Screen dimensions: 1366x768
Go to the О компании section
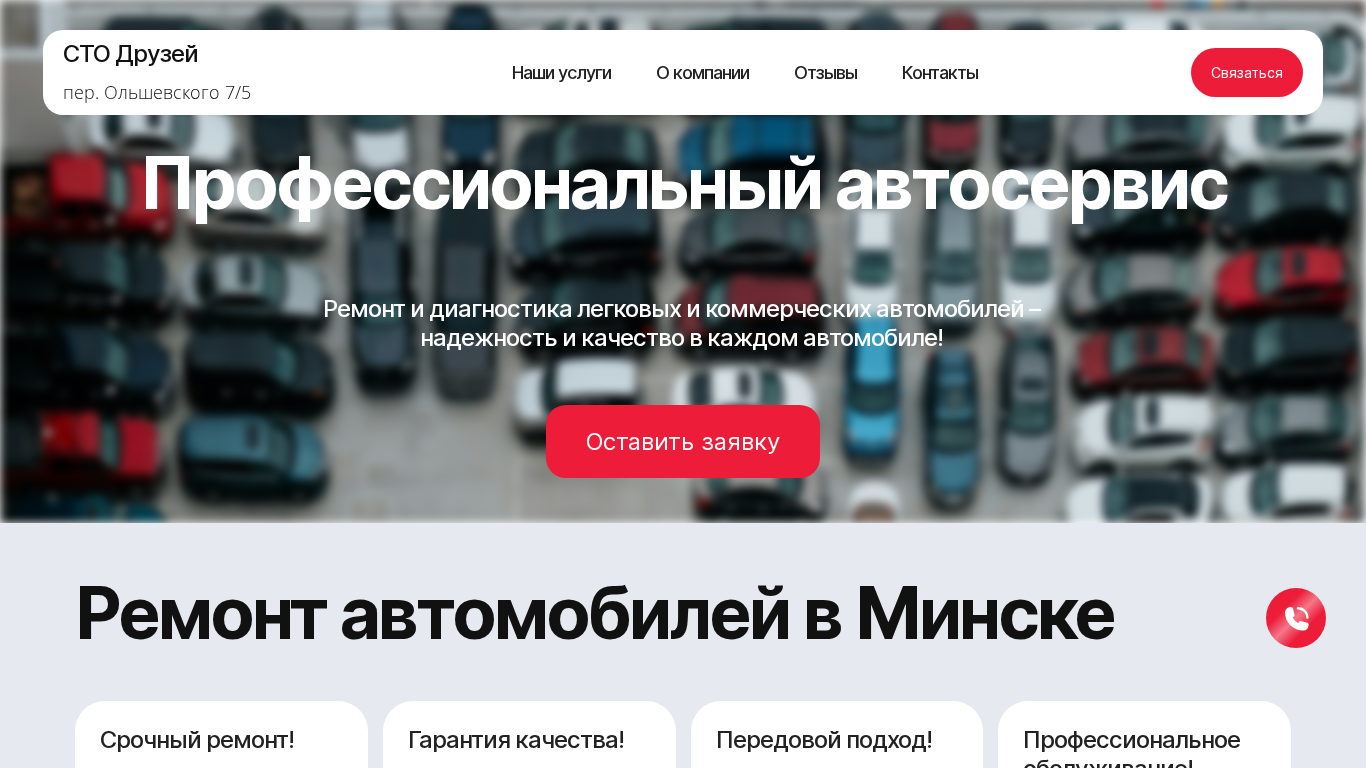(x=702, y=73)
